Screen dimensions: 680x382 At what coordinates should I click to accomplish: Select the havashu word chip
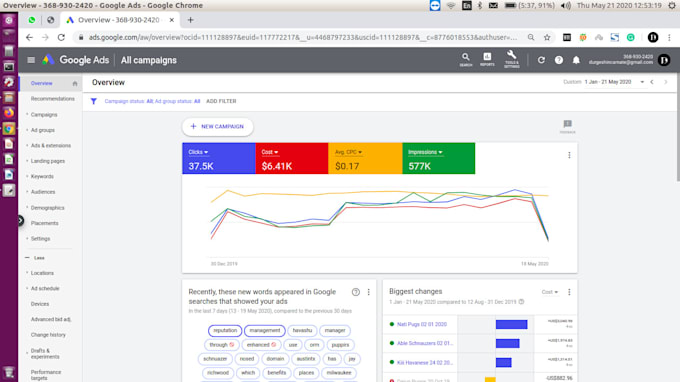pyautogui.click(x=302, y=330)
